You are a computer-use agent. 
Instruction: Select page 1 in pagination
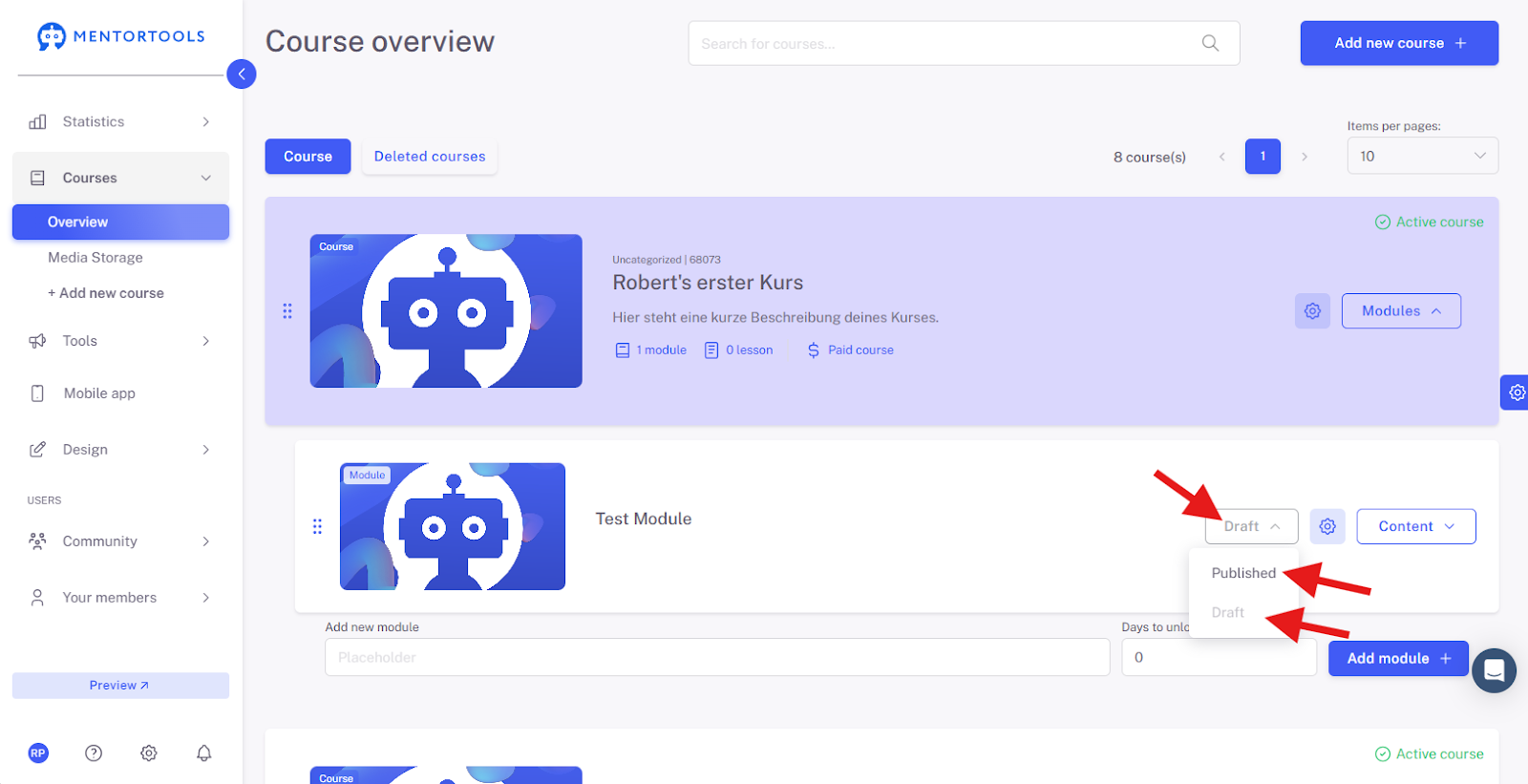coord(1263,157)
